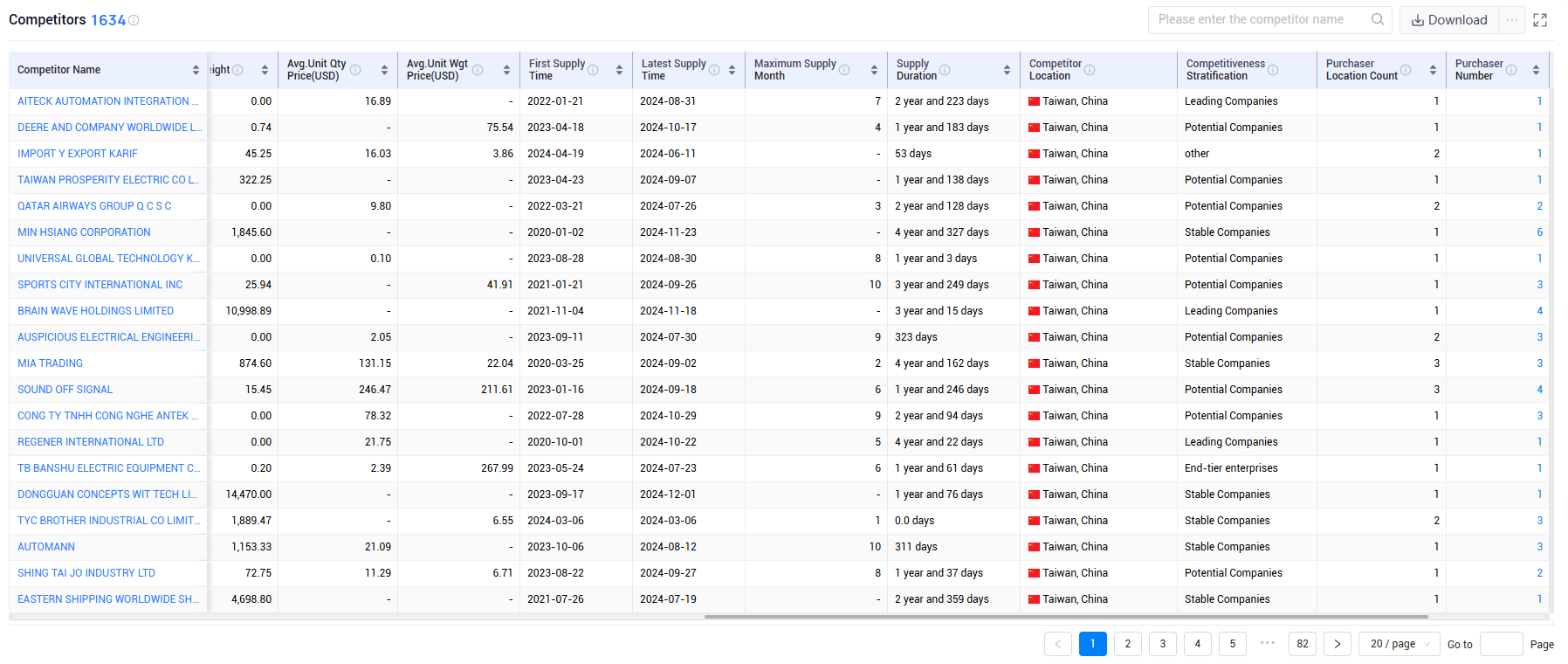The height and width of the screenshot is (664, 1568).
Task: Open SOUND OFF SIGNAL link
Action: pos(65,390)
